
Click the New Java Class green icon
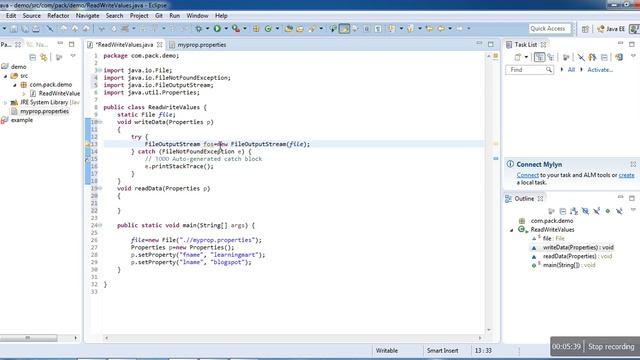click(x=268, y=29)
